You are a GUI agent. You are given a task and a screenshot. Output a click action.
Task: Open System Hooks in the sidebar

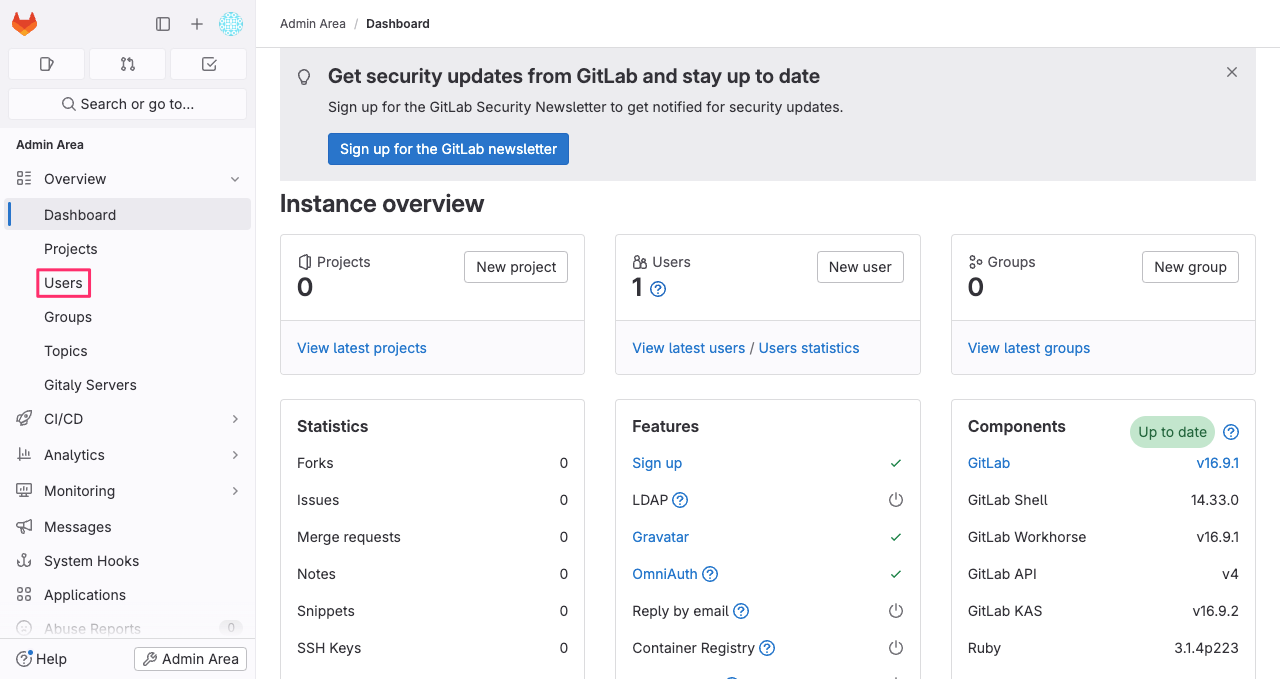(x=128, y=561)
